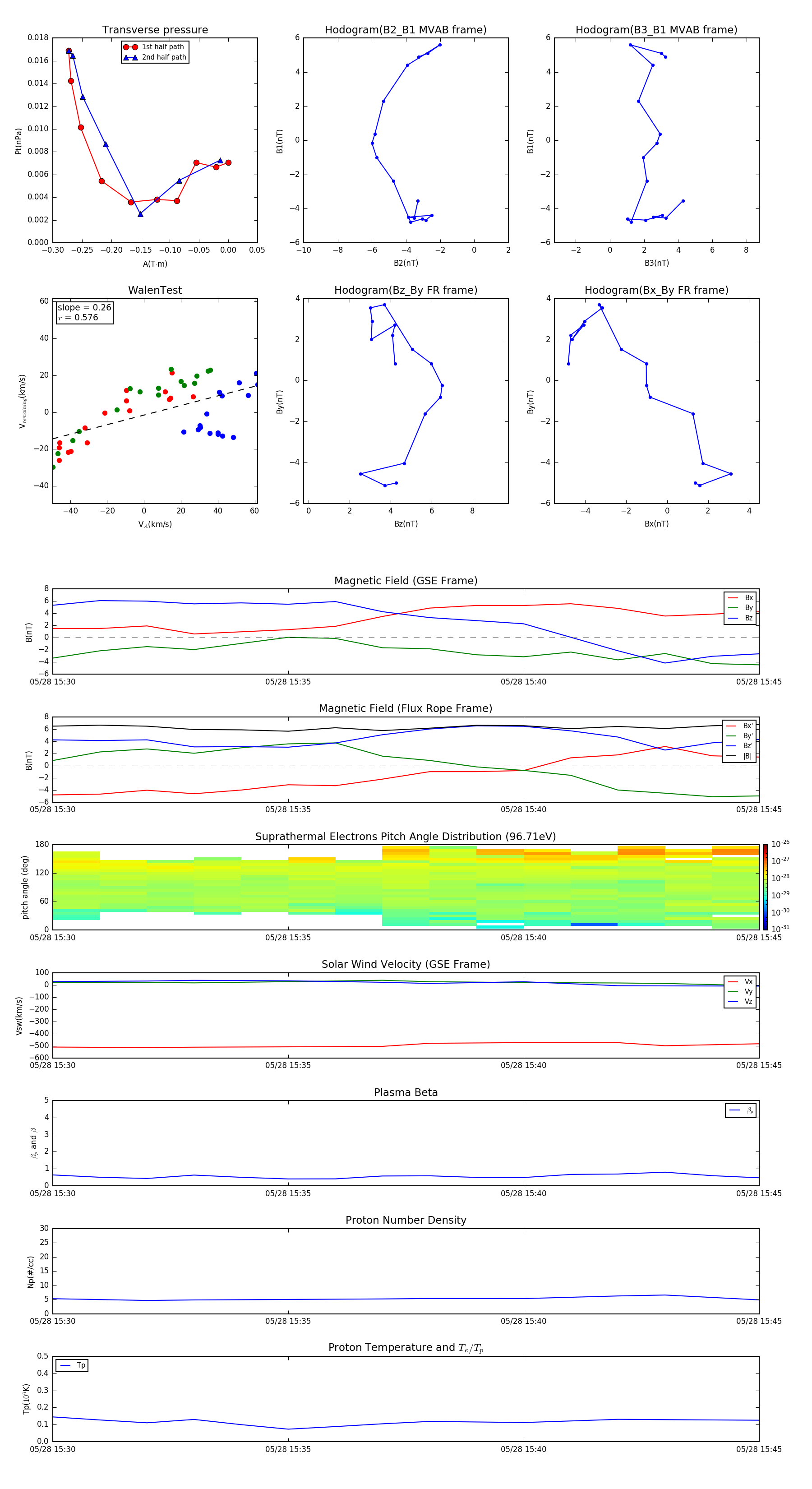Click the "B3(nT)" x-axis label
The width and height of the screenshot is (812, 1489).
point(656,264)
